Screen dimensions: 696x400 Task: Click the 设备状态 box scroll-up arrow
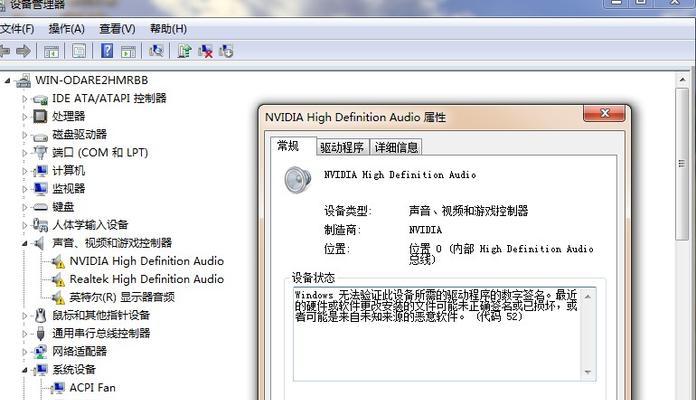588,296
